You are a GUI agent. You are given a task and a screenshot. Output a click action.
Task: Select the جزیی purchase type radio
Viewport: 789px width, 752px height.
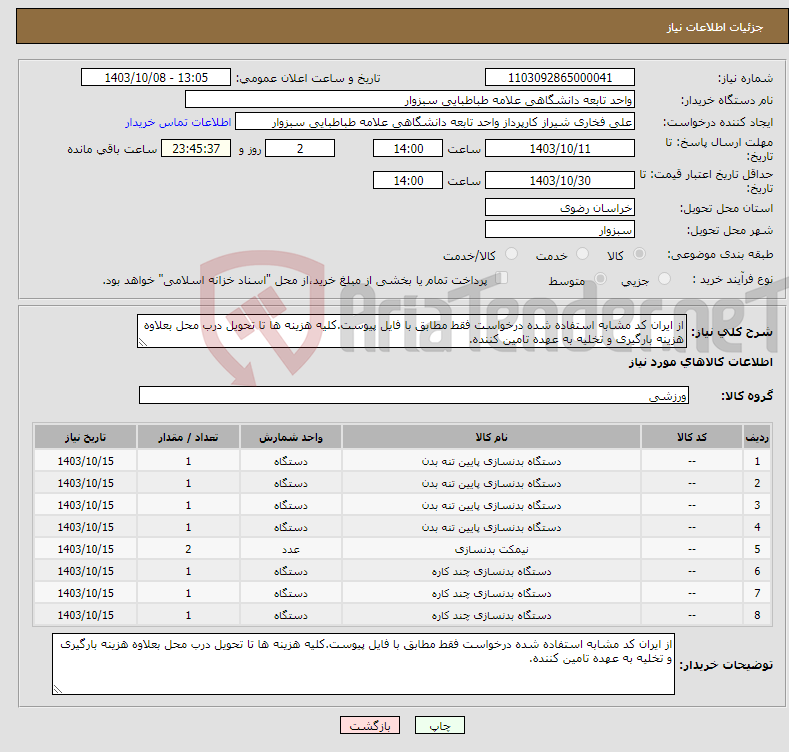click(664, 278)
